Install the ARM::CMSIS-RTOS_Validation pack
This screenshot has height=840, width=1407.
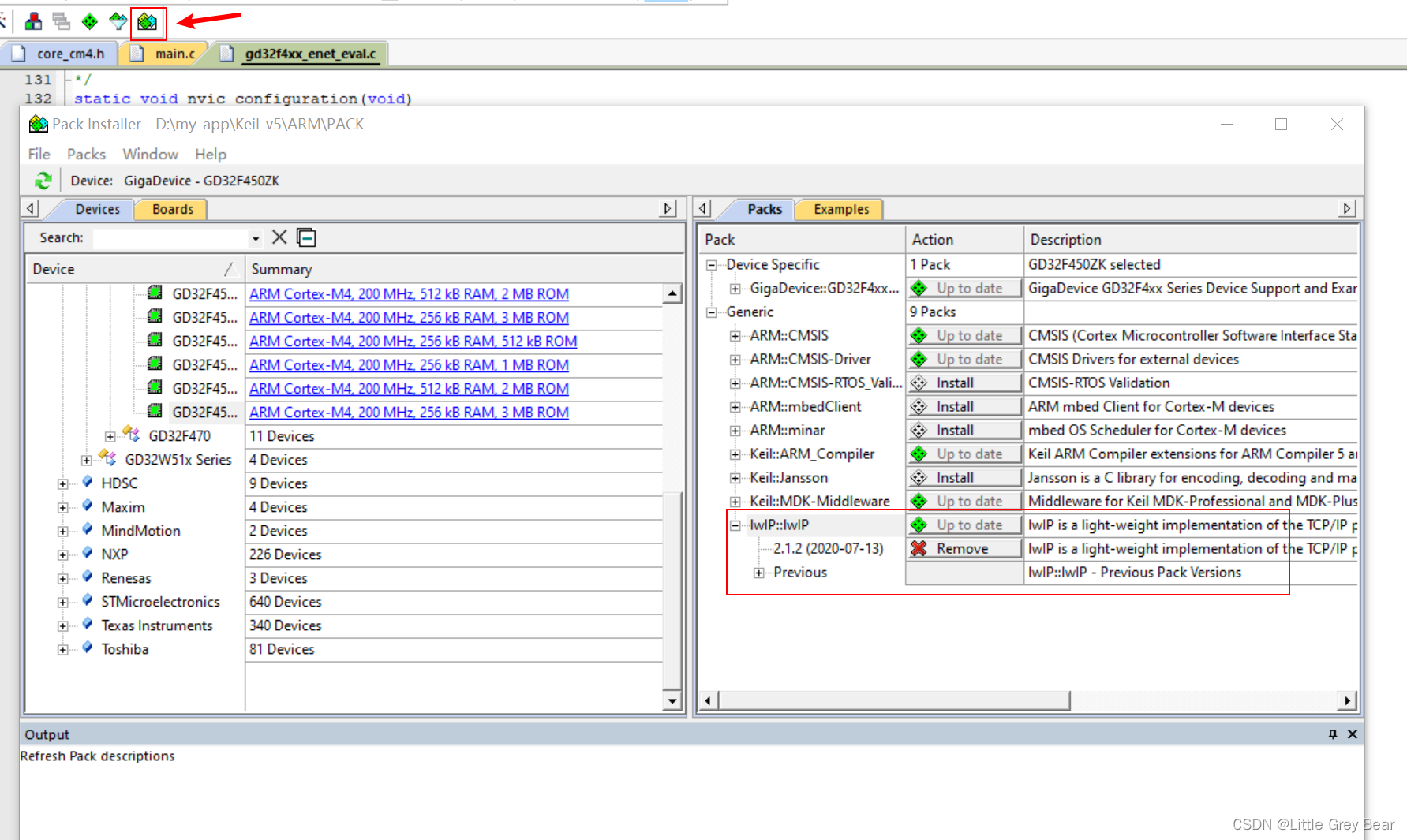point(964,383)
